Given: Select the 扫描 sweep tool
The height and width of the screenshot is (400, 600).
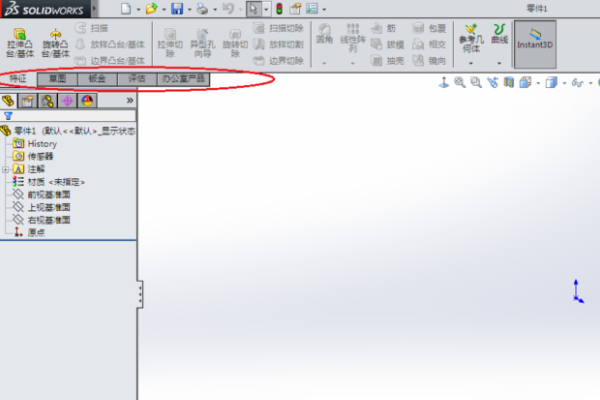Looking at the screenshot, I should (91, 28).
